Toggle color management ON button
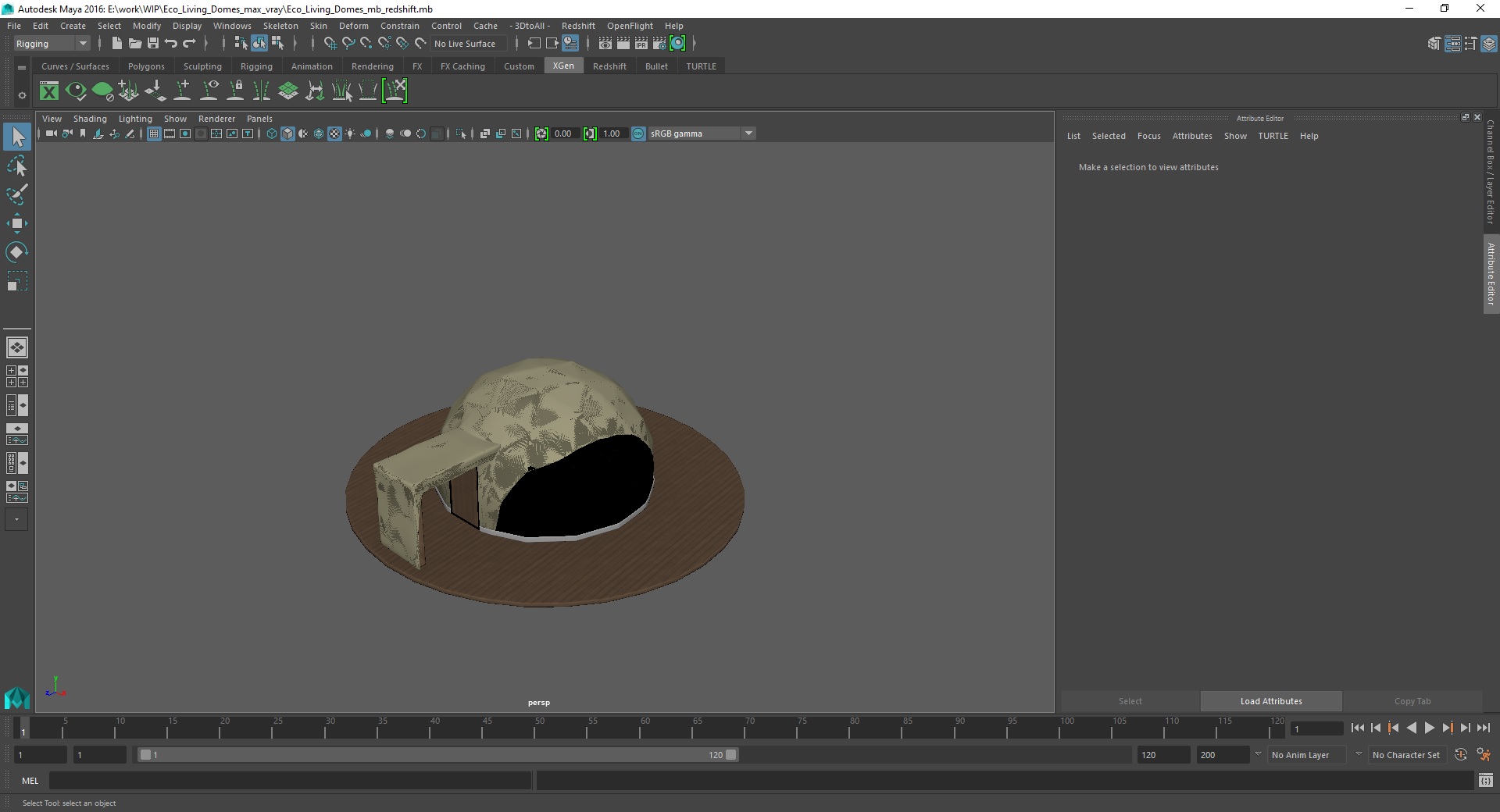Image resolution: width=1500 pixels, height=812 pixels. [638, 134]
